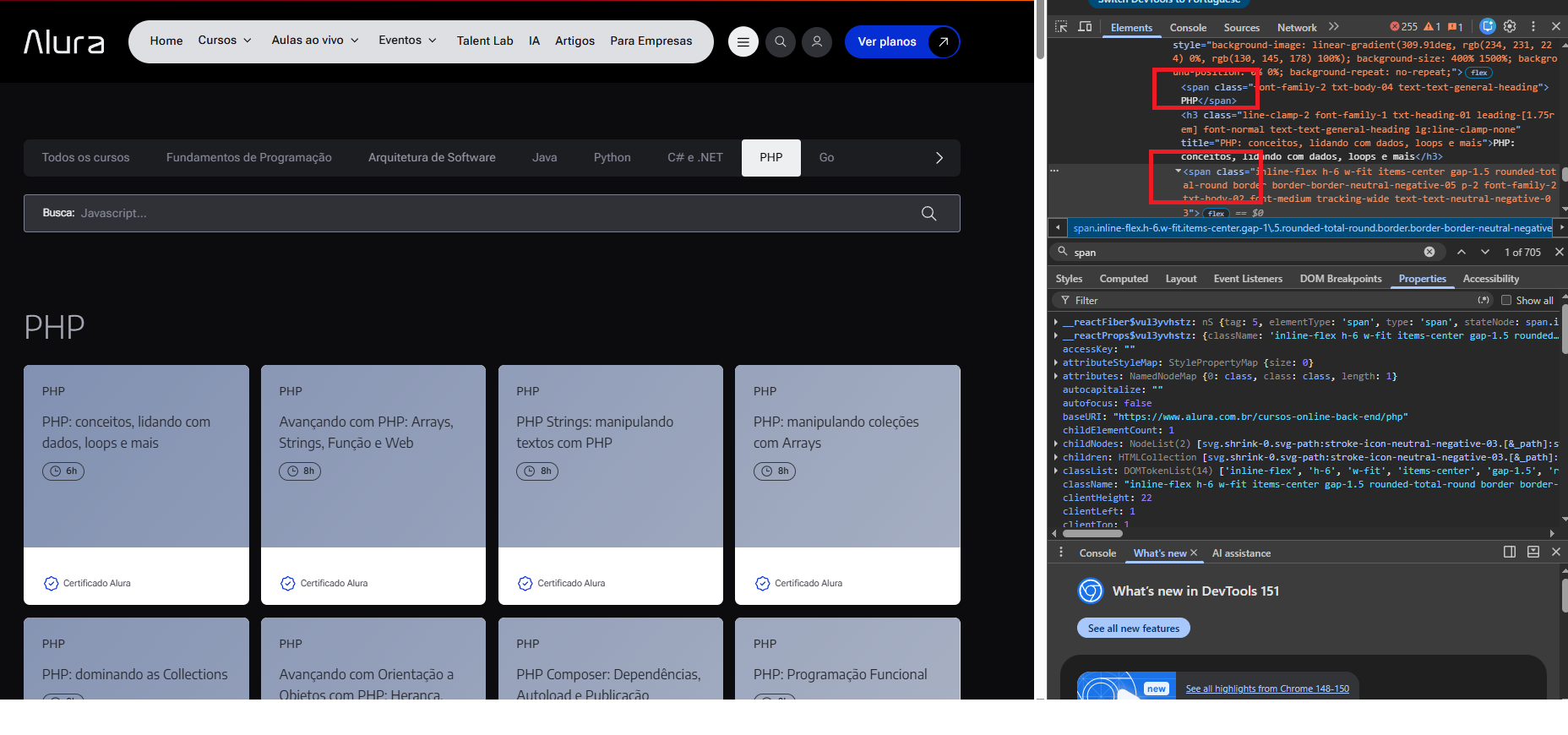The image size is (1568, 735).
Task: Open the DevTools three-dot customize menu
Action: (x=1533, y=27)
